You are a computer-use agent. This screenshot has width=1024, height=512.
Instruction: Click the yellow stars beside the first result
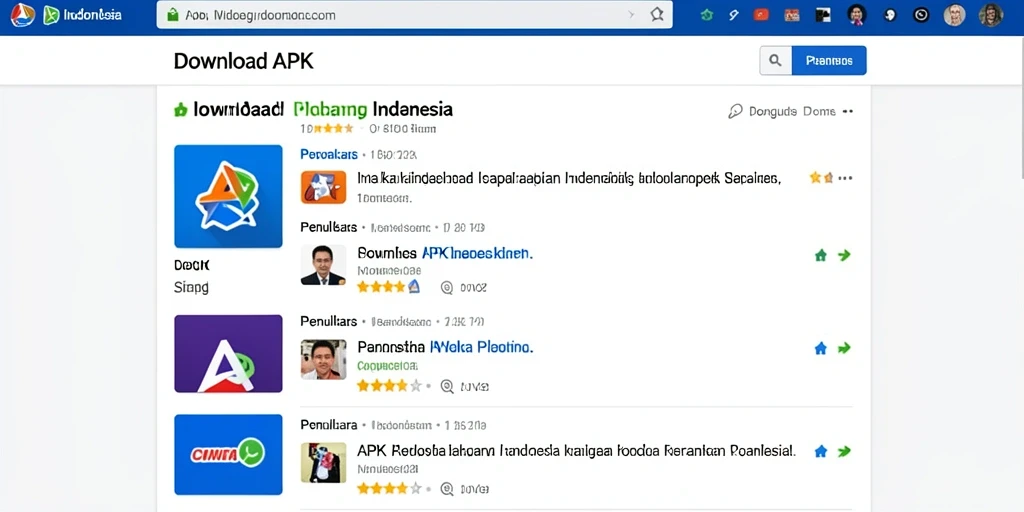[821, 178]
